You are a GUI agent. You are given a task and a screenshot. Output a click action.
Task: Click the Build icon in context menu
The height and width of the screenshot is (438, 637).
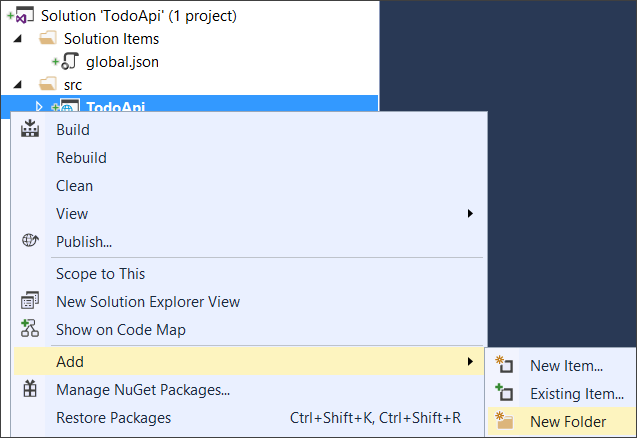29,130
